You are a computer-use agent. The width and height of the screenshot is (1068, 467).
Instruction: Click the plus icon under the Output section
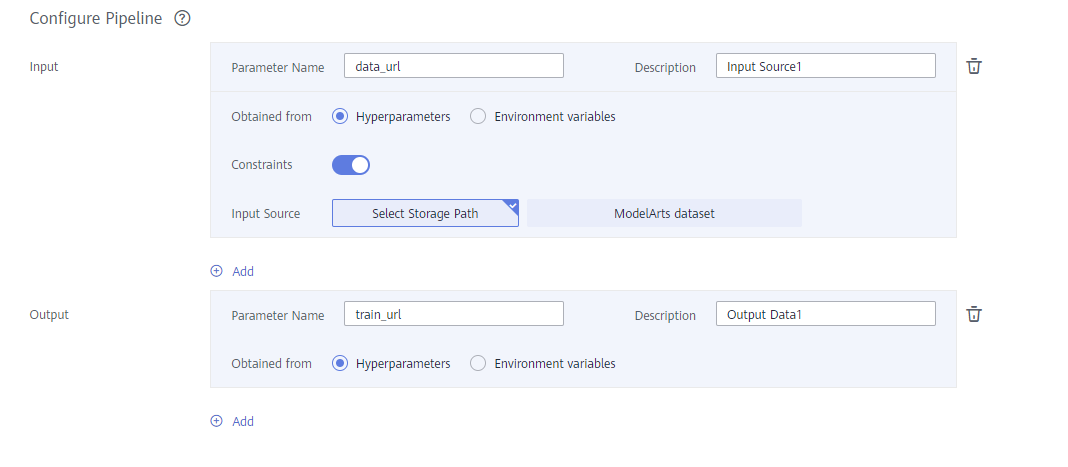tap(216, 421)
